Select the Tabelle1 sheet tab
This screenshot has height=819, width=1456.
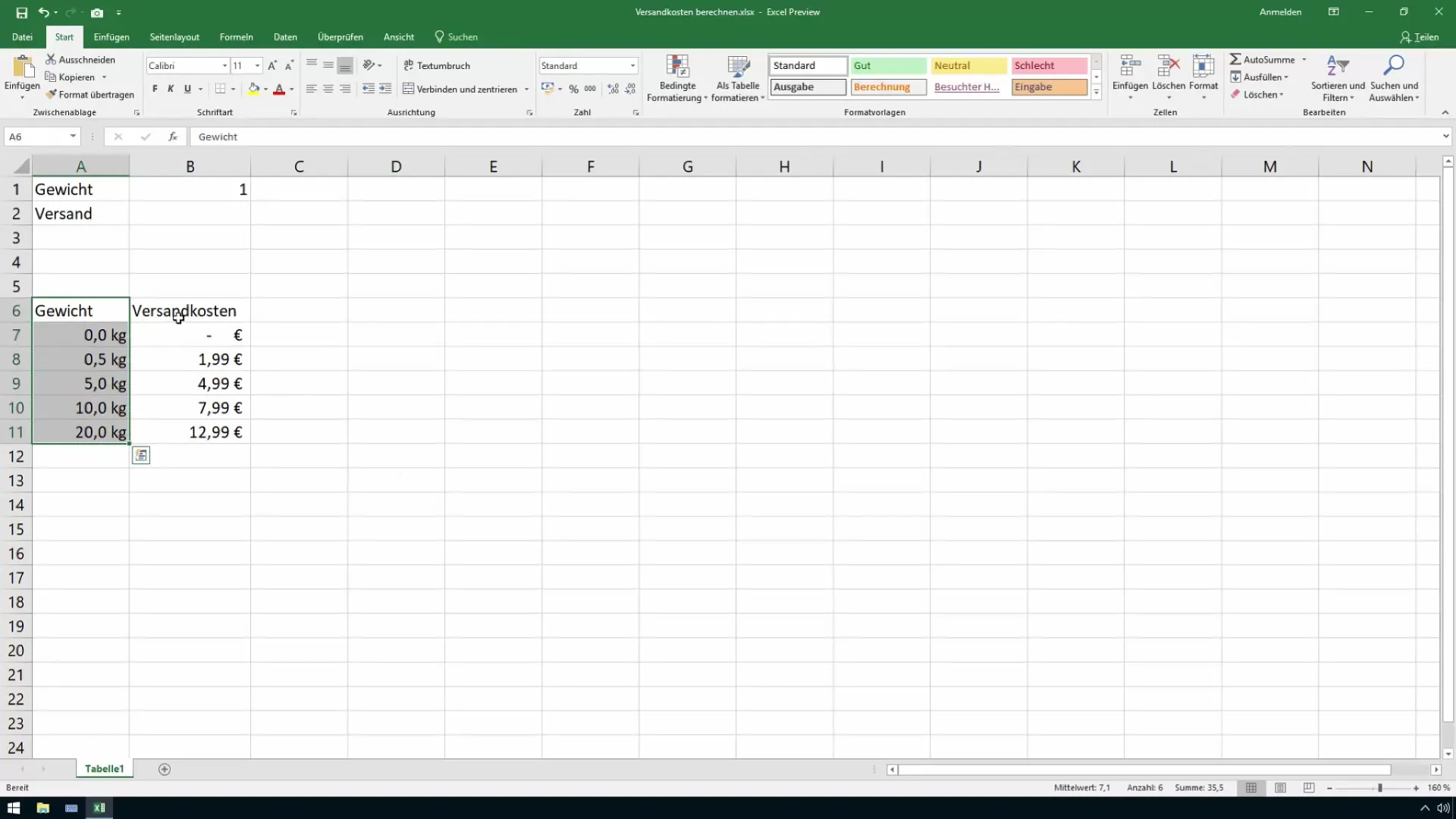(x=104, y=769)
